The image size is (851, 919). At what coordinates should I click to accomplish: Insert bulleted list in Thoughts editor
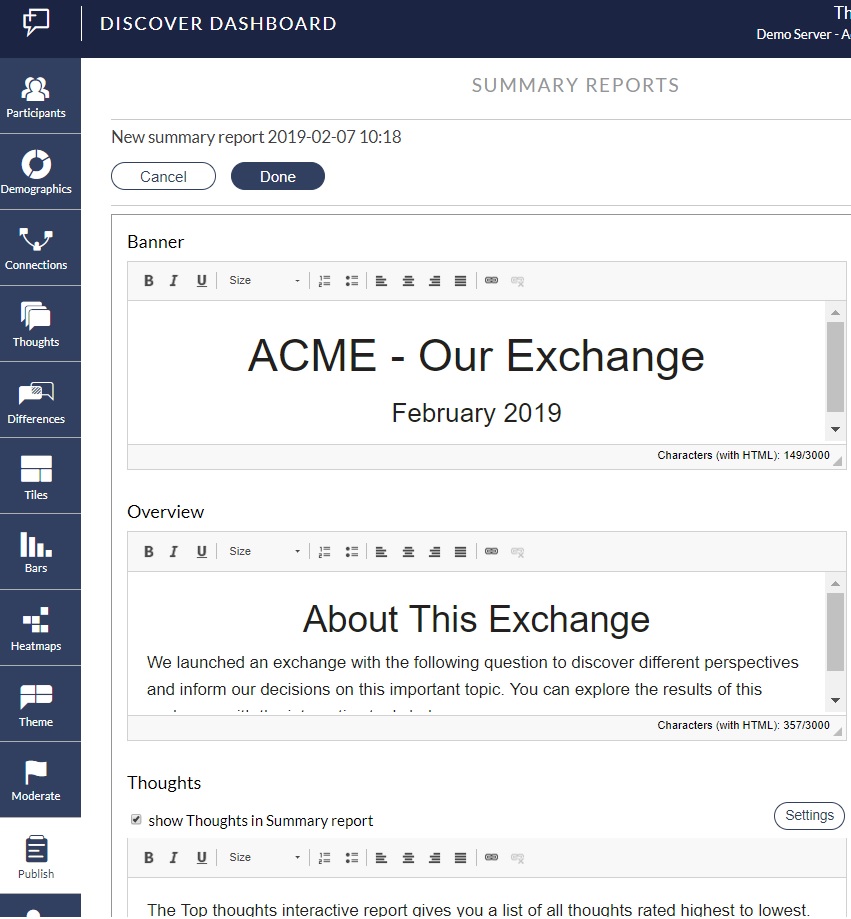(352, 857)
